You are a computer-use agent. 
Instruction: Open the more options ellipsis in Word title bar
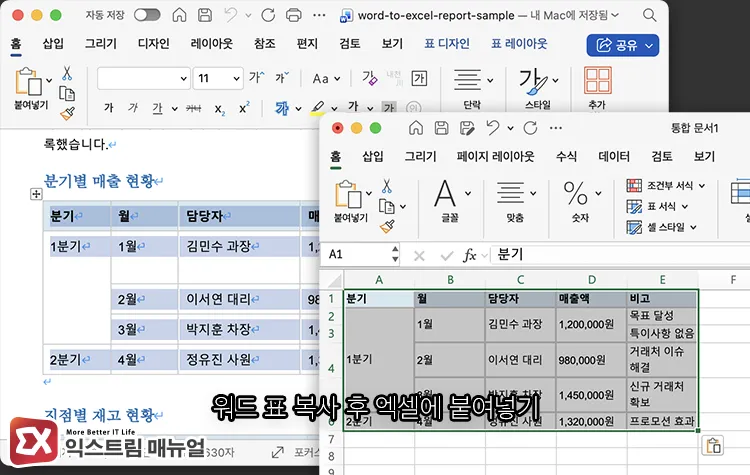[x=319, y=15]
